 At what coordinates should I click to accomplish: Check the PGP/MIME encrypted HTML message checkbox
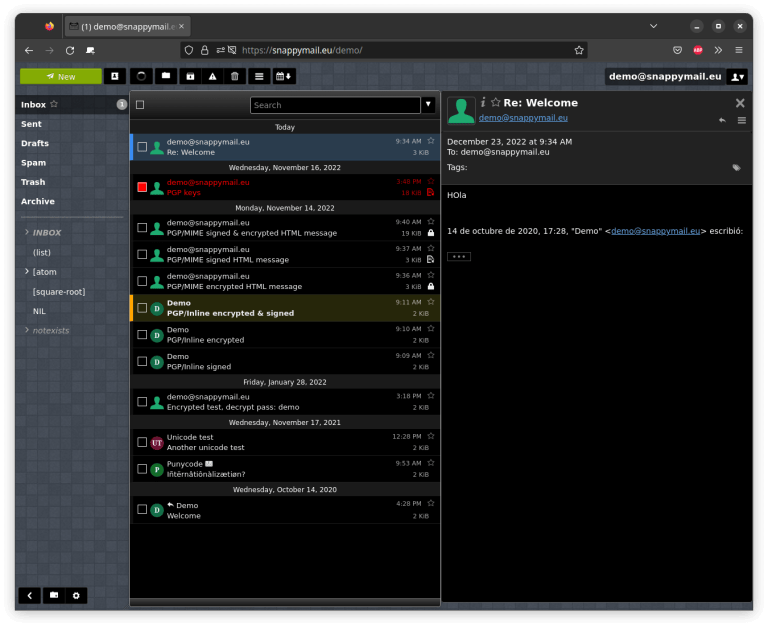point(142,281)
